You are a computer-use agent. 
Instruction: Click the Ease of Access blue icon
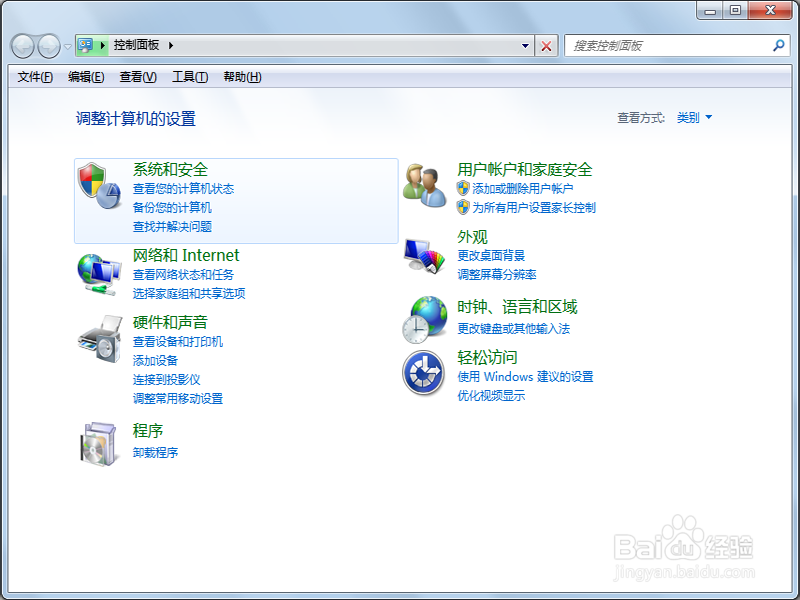423,373
